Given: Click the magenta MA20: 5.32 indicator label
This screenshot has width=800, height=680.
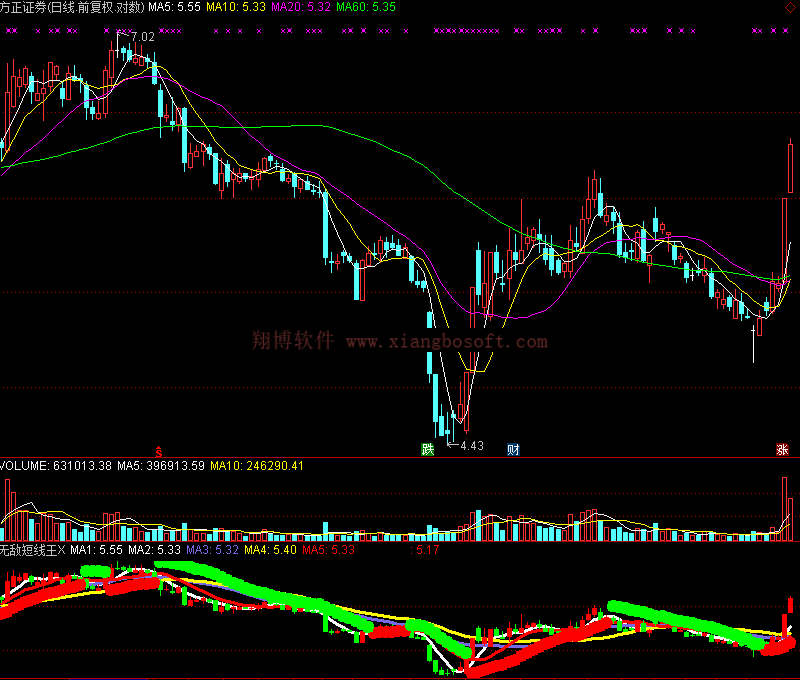Looking at the screenshot, I should (301, 7).
